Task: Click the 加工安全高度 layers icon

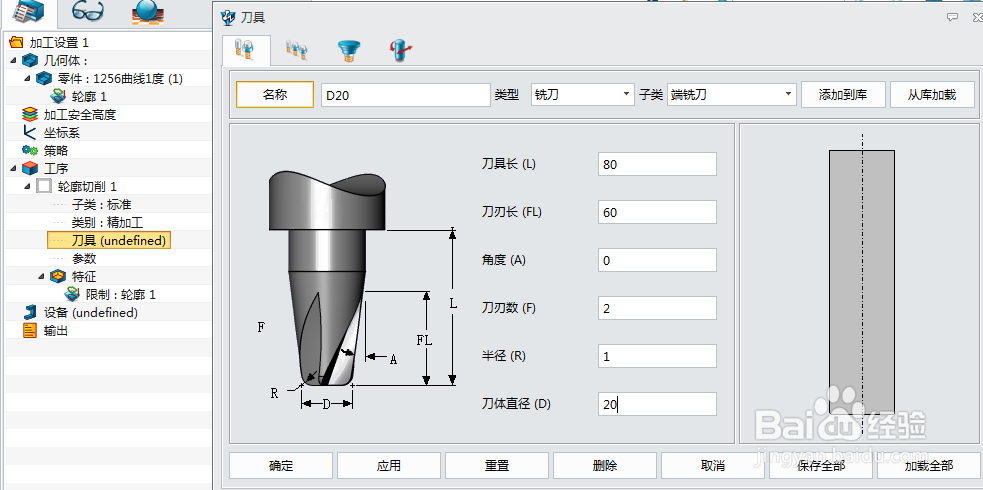Action: pyautogui.click(x=29, y=115)
